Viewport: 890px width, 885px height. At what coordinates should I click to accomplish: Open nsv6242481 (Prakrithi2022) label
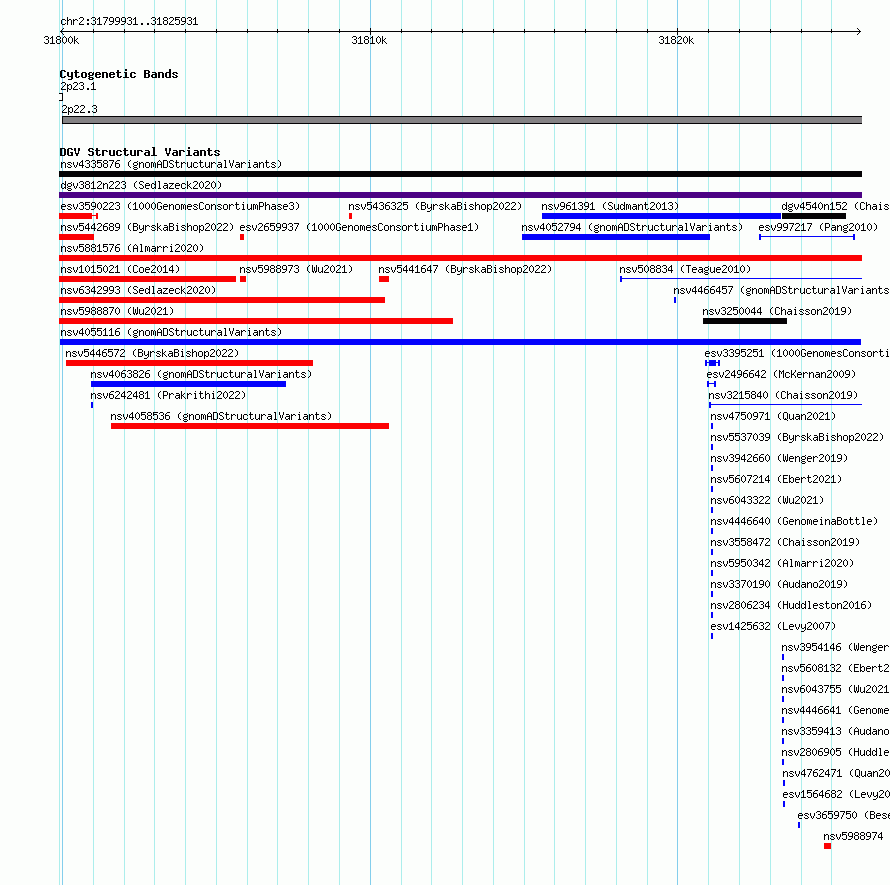click(x=168, y=396)
